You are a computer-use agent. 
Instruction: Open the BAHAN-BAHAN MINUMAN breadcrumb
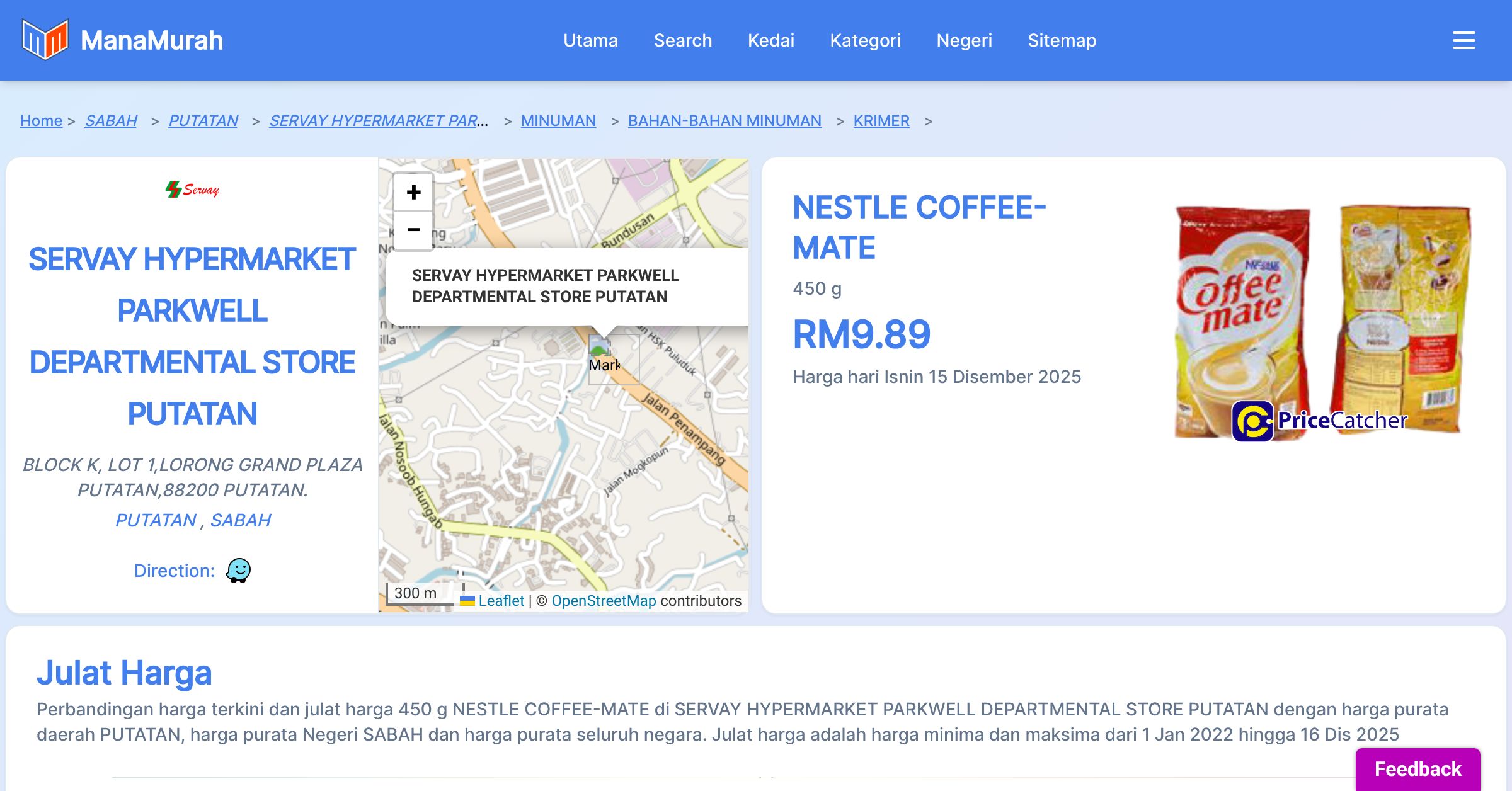724,120
